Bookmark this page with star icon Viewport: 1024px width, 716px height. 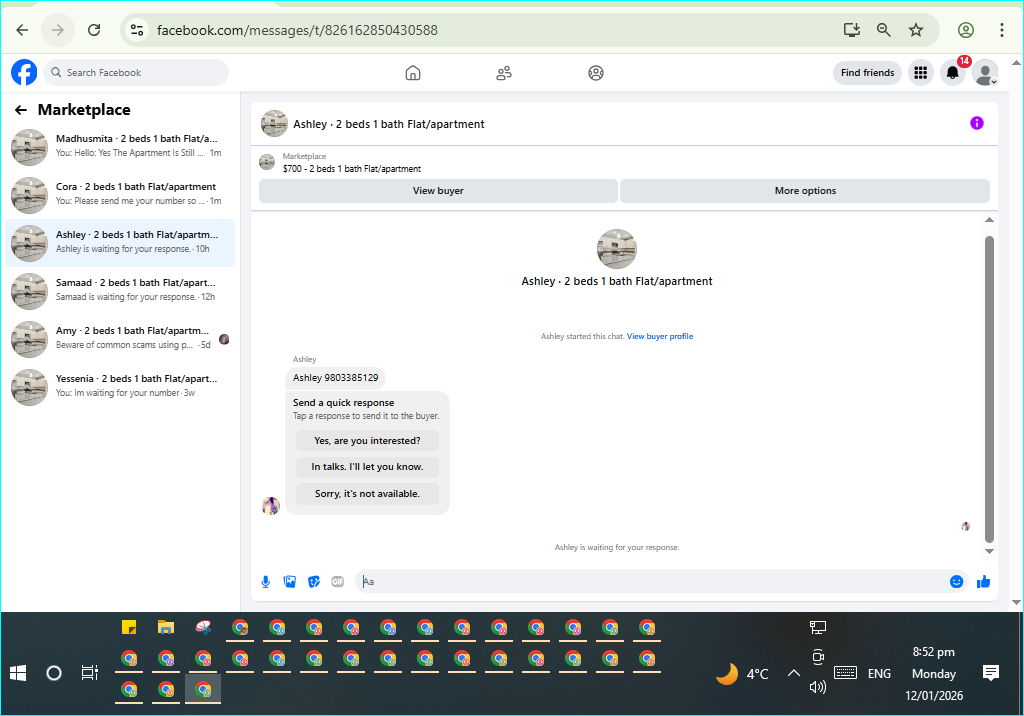tap(916, 30)
